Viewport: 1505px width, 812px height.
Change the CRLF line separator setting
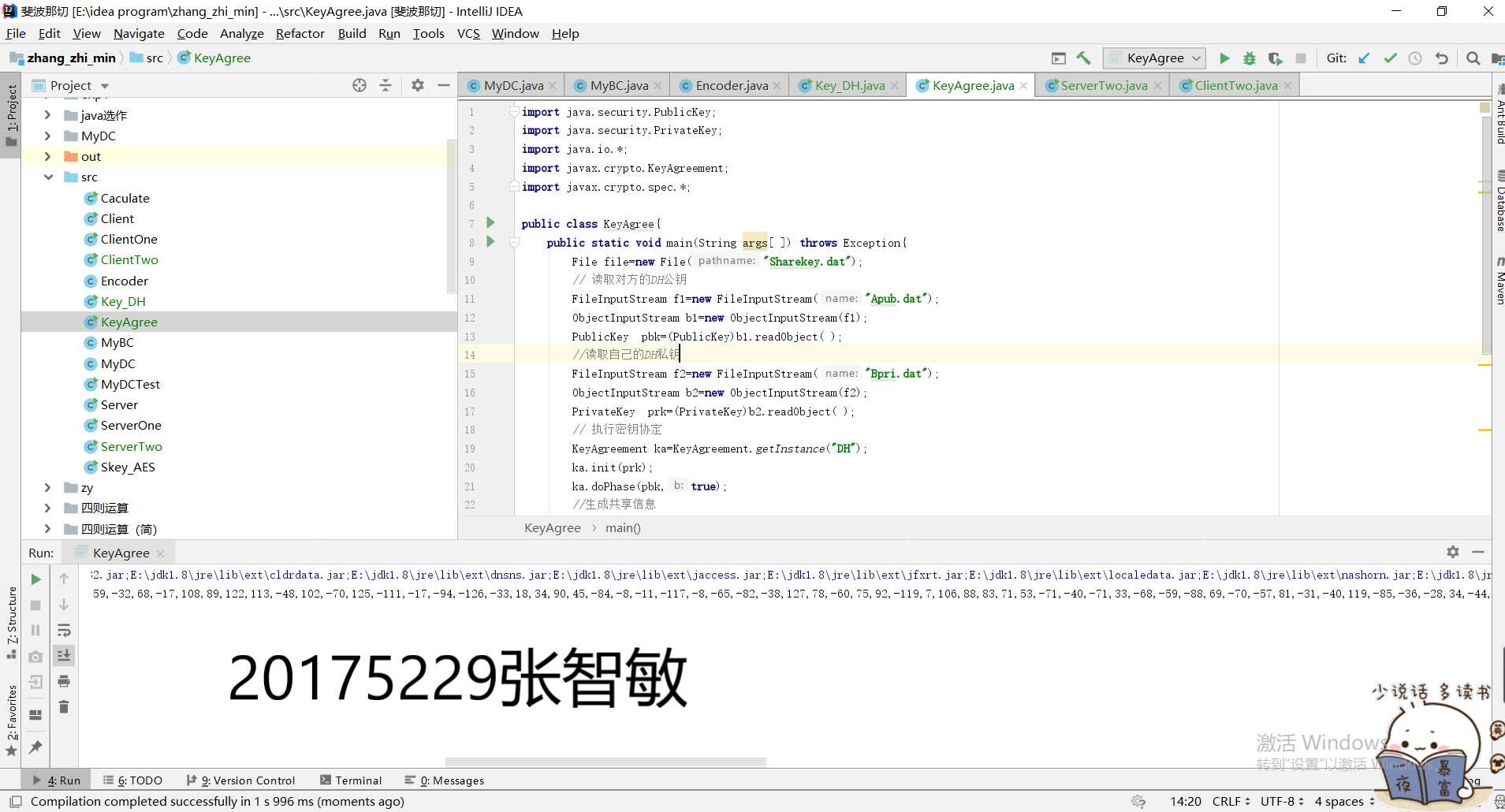click(1231, 801)
